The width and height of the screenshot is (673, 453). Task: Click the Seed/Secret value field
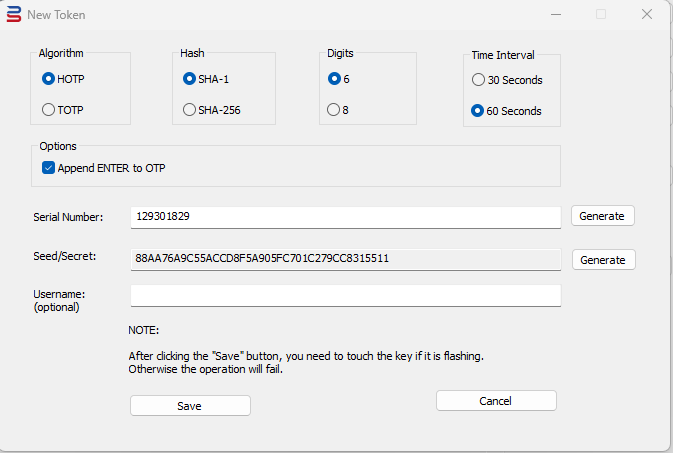(345, 258)
